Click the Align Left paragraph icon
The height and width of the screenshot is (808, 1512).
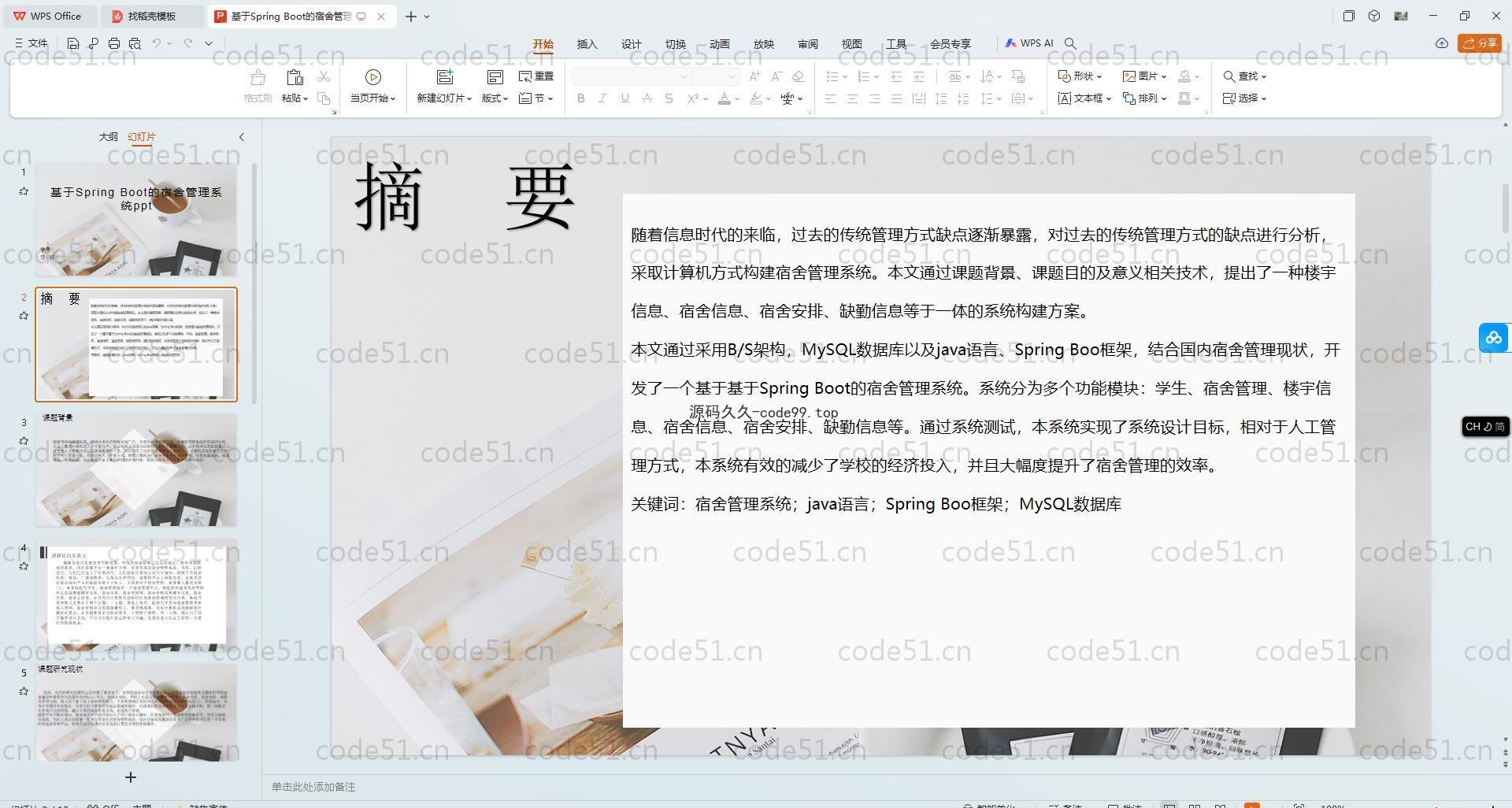pos(830,98)
